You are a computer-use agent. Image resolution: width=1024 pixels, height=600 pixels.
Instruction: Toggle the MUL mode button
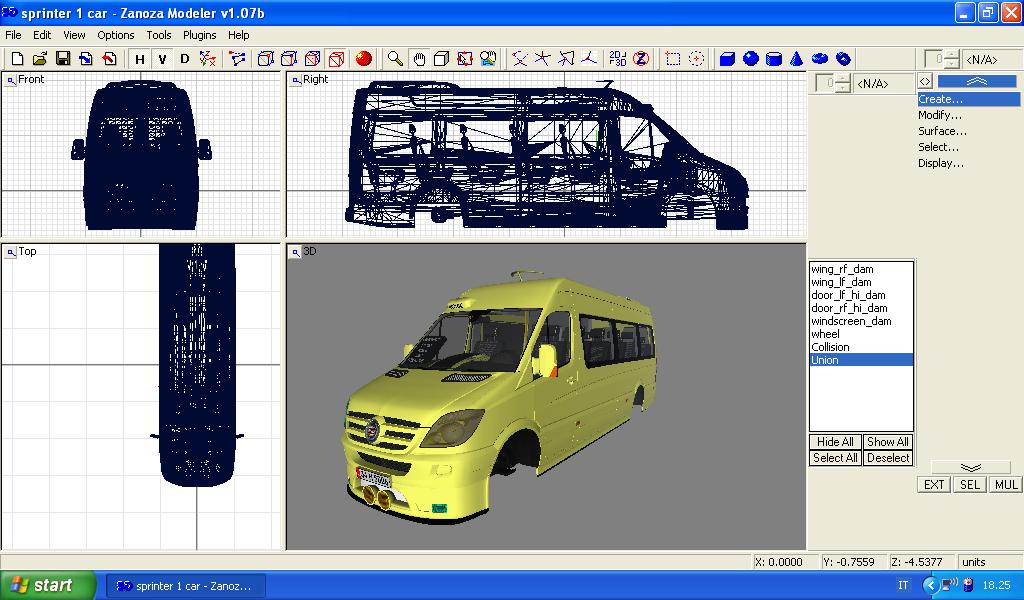[x=1006, y=484]
